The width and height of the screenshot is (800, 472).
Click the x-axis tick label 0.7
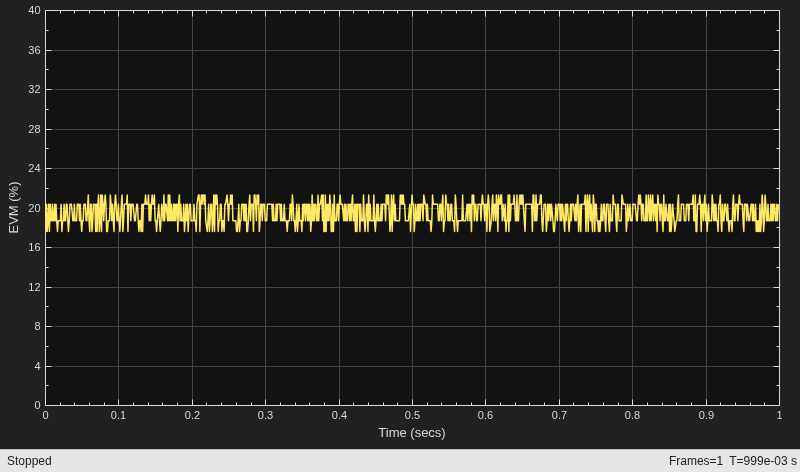click(559, 415)
